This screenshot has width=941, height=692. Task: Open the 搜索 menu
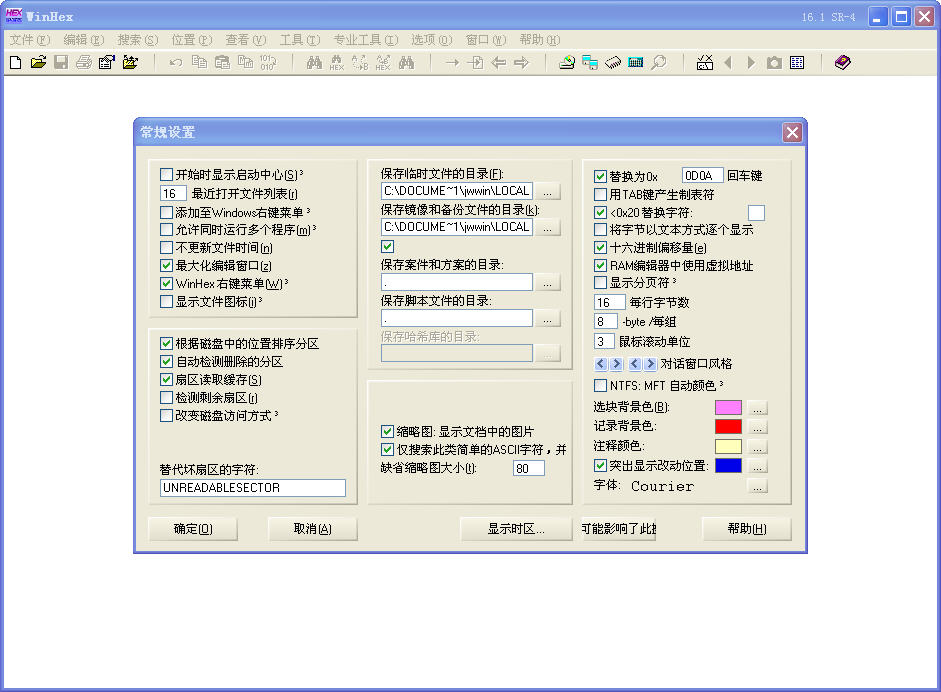pyautogui.click(x=137, y=40)
